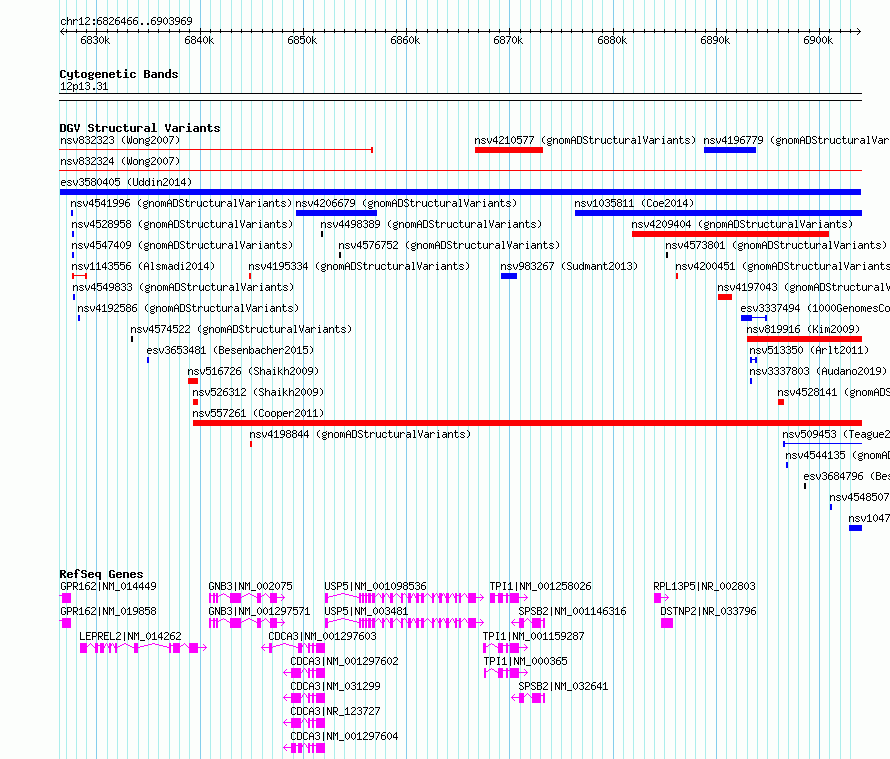Image resolution: width=890 pixels, height=759 pixels.
Task: Click the chr12:6826466..6903969 coordinate label
Action: (126, 21)
